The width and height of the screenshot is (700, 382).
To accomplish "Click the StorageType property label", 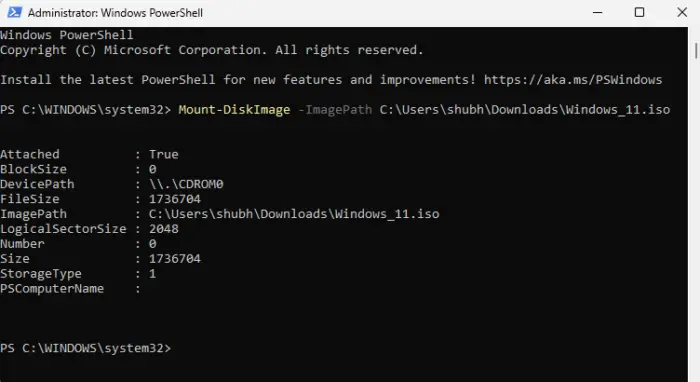I will [41, 274].
